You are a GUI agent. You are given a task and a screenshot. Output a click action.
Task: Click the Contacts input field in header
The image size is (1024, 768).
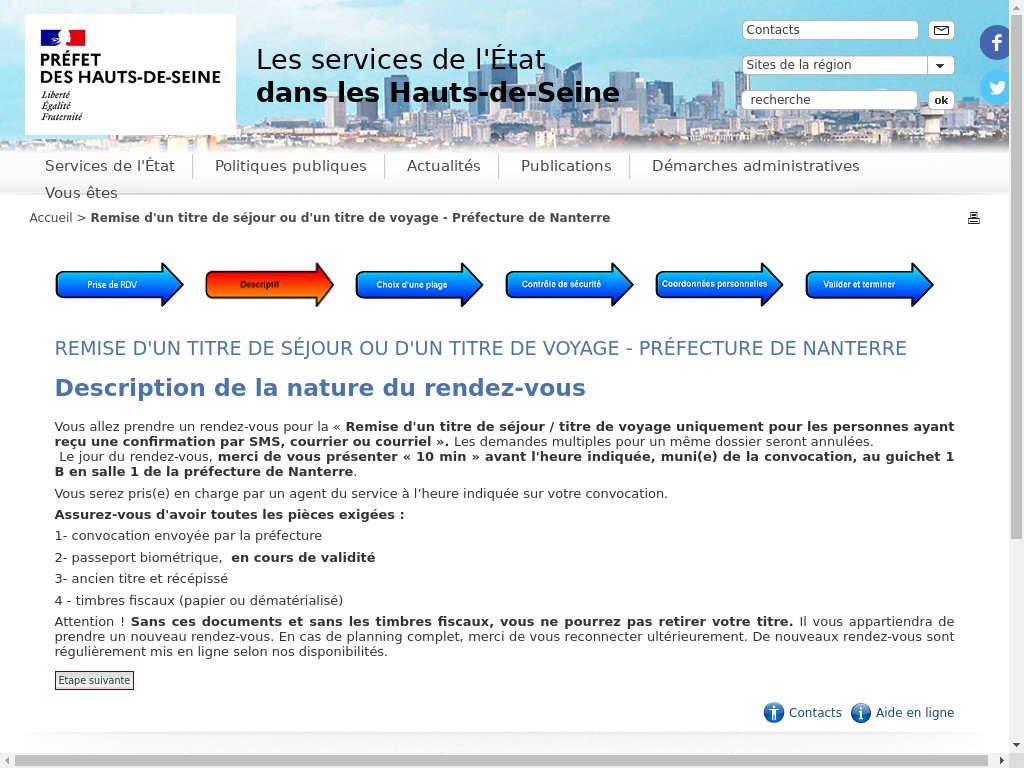[x=830, y=30]
